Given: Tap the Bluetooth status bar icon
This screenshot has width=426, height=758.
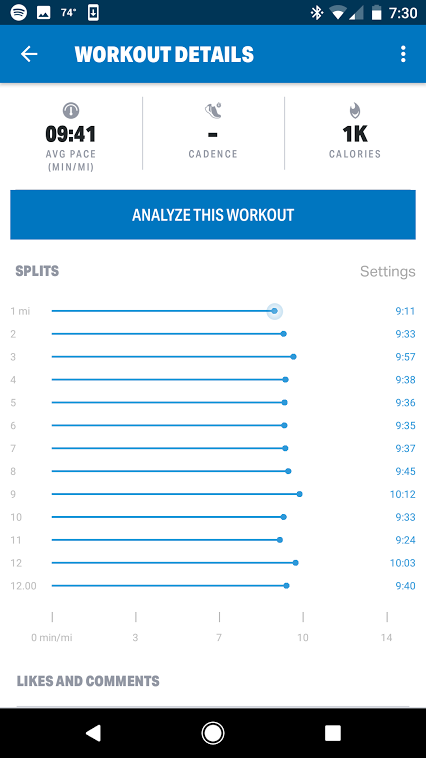Looking at the screenshot, I should 317,13.
